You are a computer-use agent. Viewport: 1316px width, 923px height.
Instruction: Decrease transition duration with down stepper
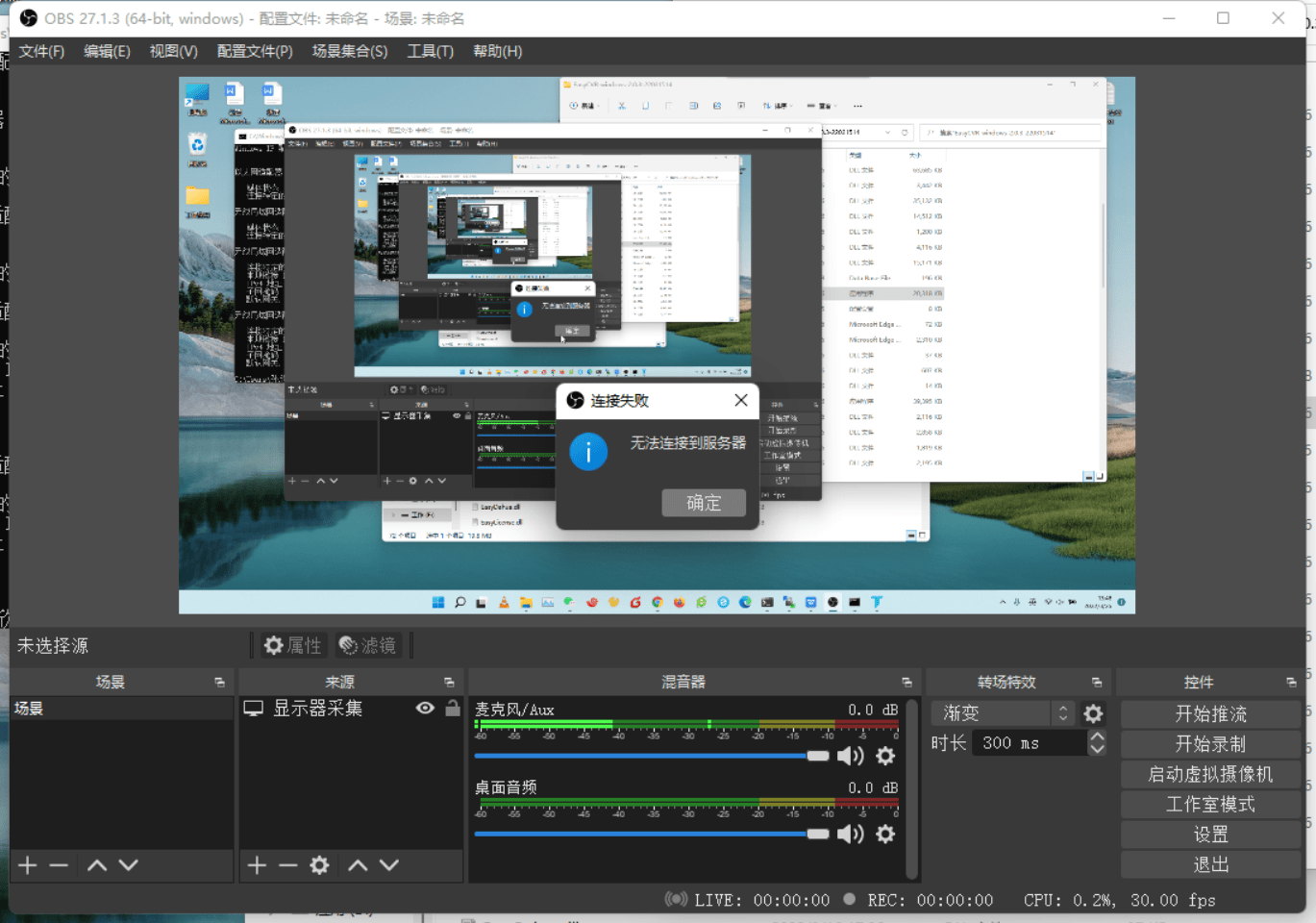tap(1097, 749)
